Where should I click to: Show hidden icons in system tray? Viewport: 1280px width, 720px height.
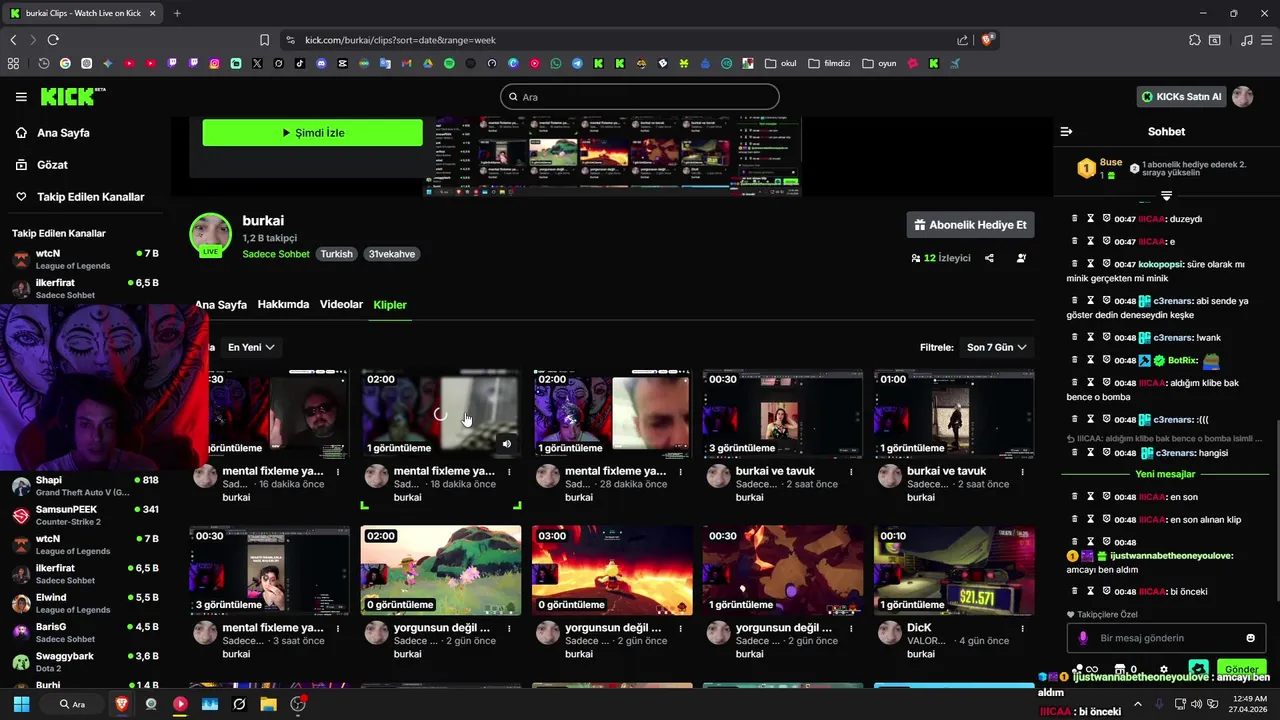point(1138,704)
